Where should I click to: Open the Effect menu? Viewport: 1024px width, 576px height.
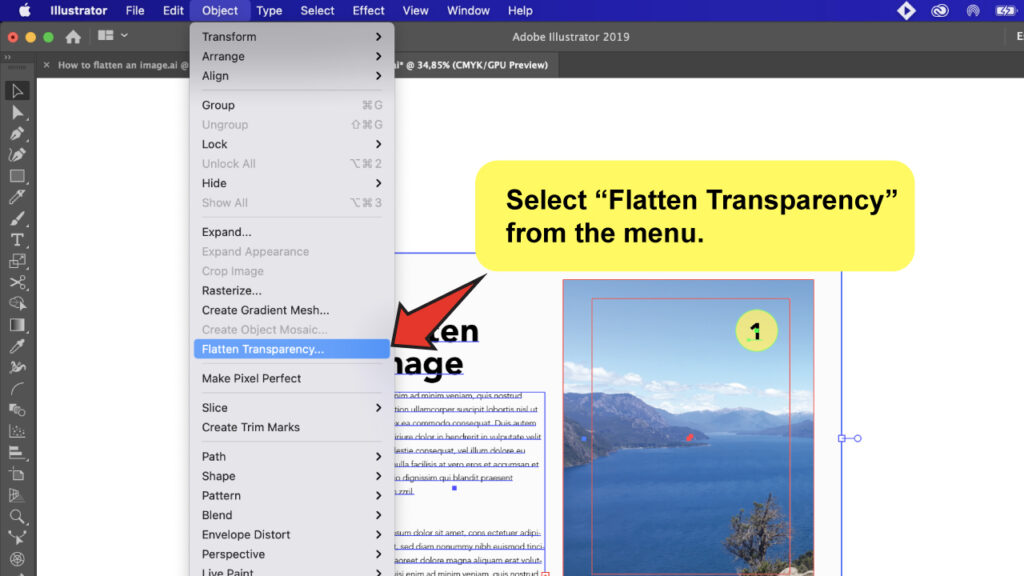(368, 10)
